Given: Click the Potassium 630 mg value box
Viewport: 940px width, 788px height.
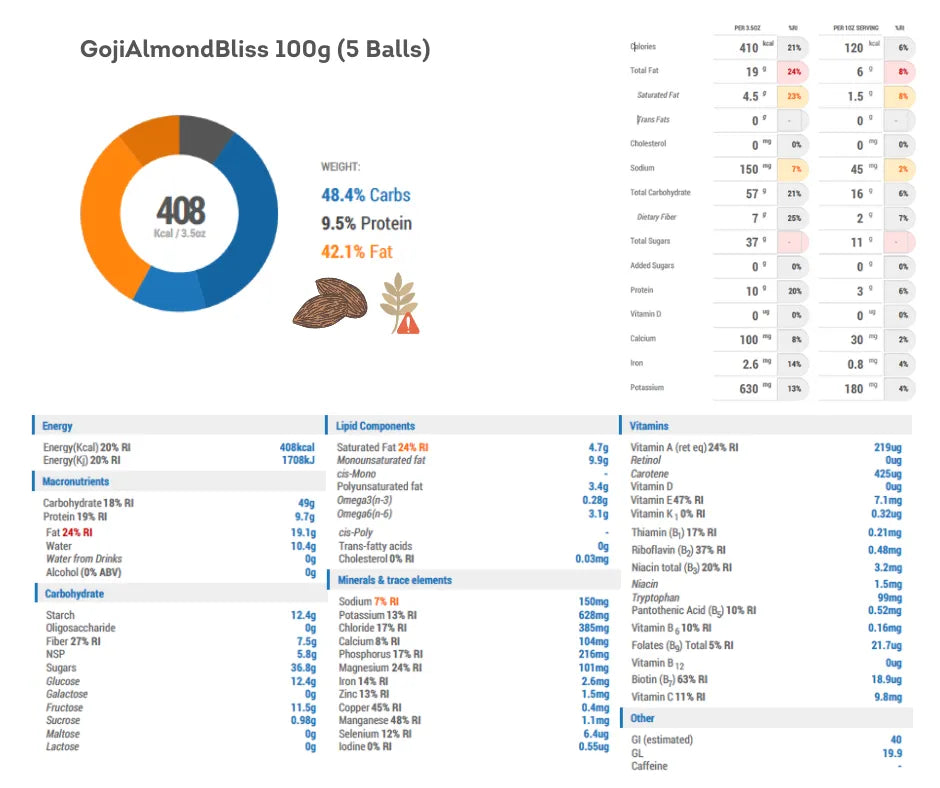Looking at the screenshot, I should pyautogui.click(x=745, y=388).
